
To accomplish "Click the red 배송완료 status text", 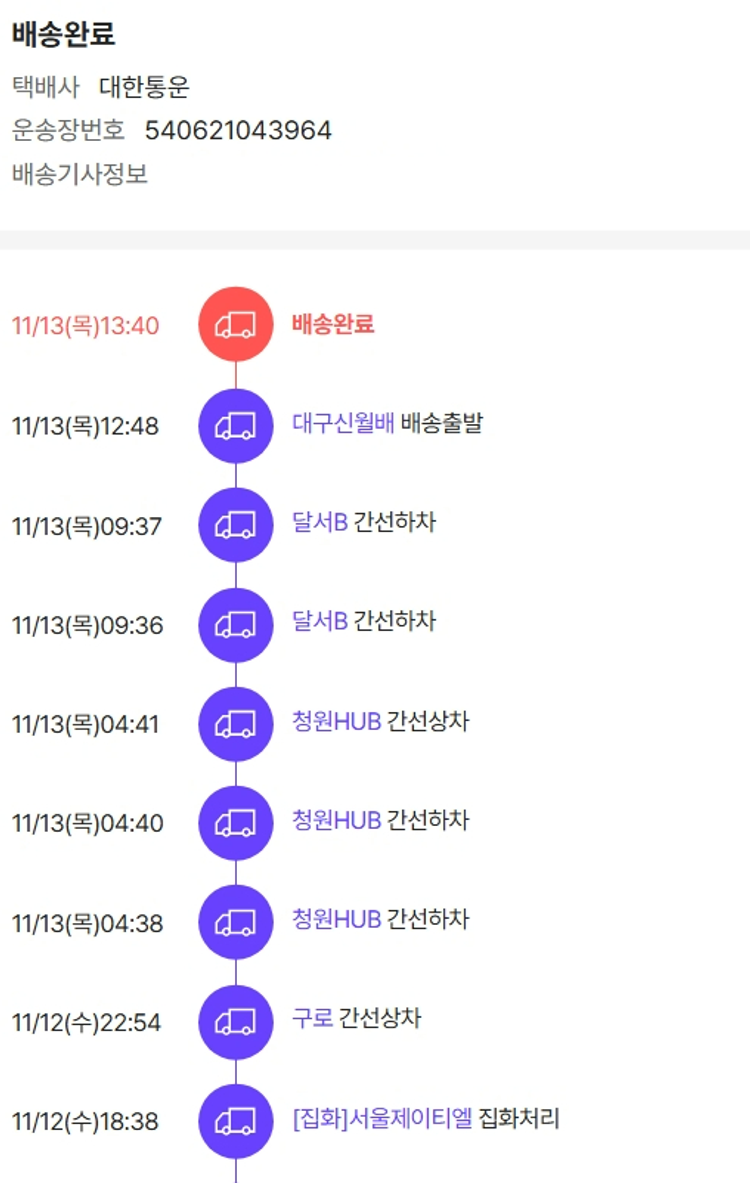I will coord(333,324).
